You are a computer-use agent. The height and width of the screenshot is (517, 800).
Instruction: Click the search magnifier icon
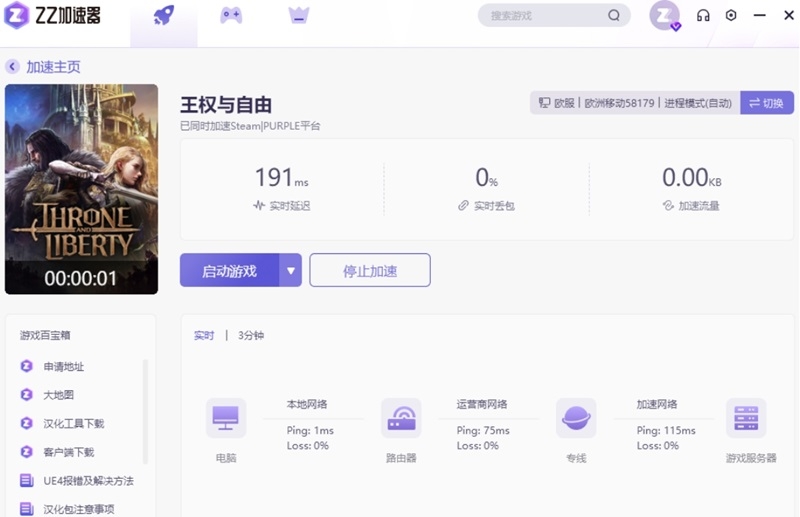click(x=614, y=16)
